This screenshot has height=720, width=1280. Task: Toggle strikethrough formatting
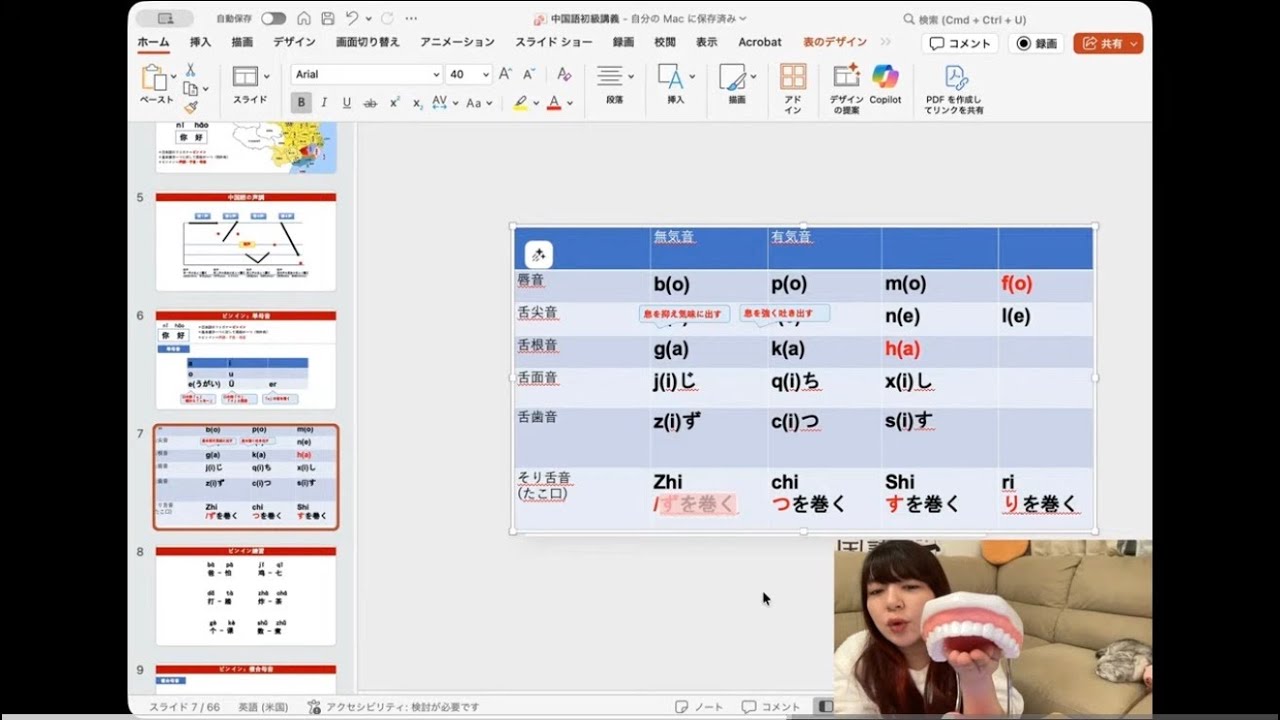point(370,102)
